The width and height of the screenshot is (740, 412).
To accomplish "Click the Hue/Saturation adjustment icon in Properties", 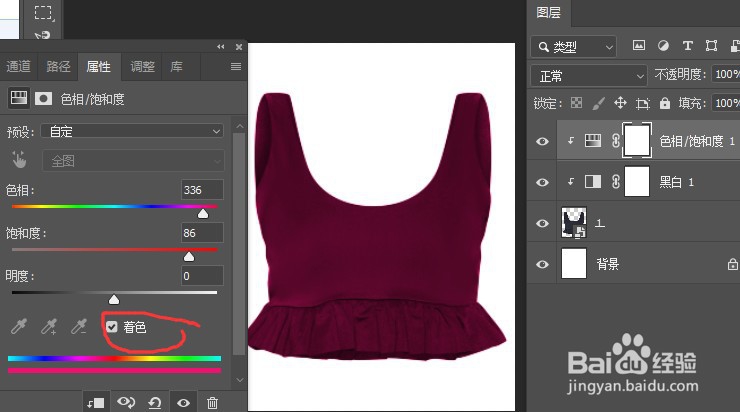I will 18,98.
